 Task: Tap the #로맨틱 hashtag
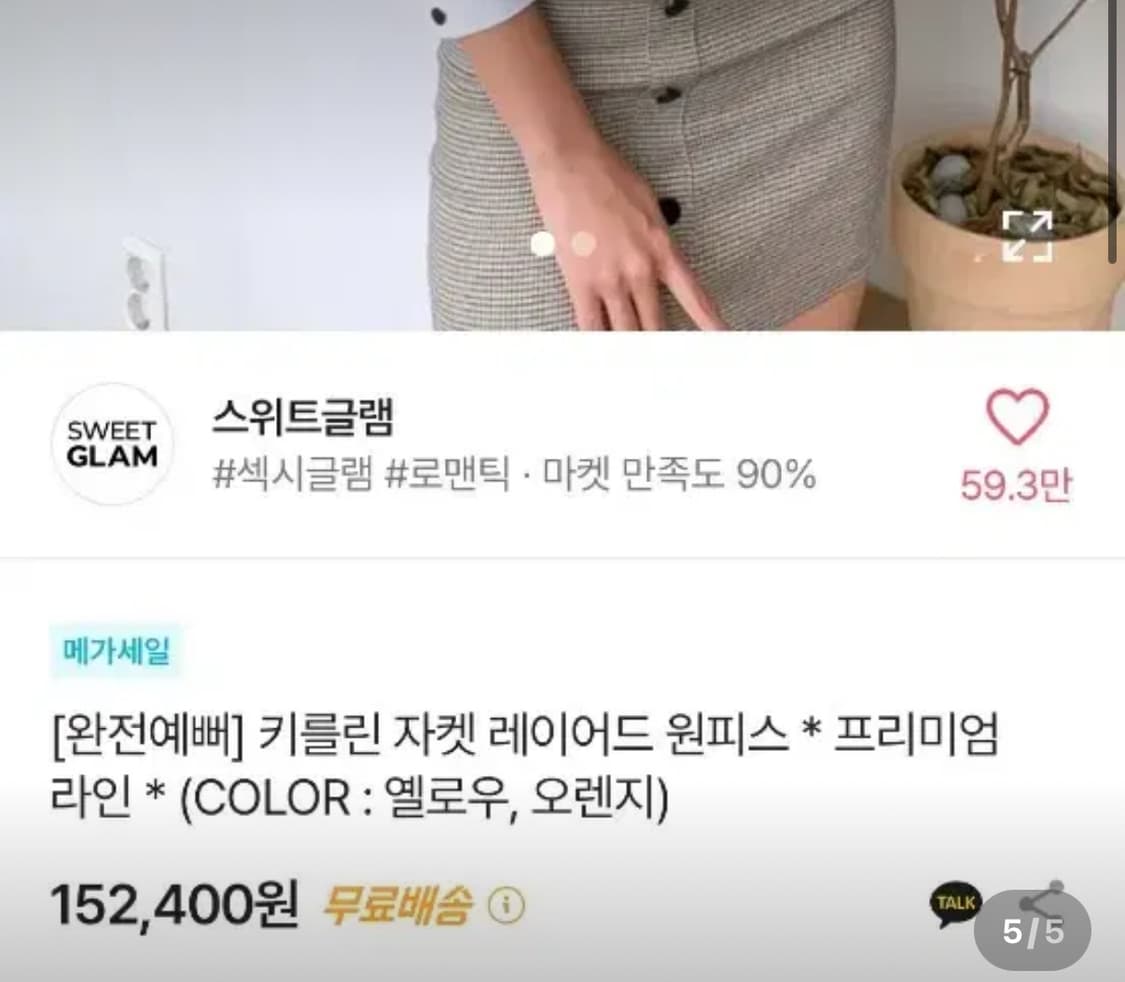coord(448,474)
